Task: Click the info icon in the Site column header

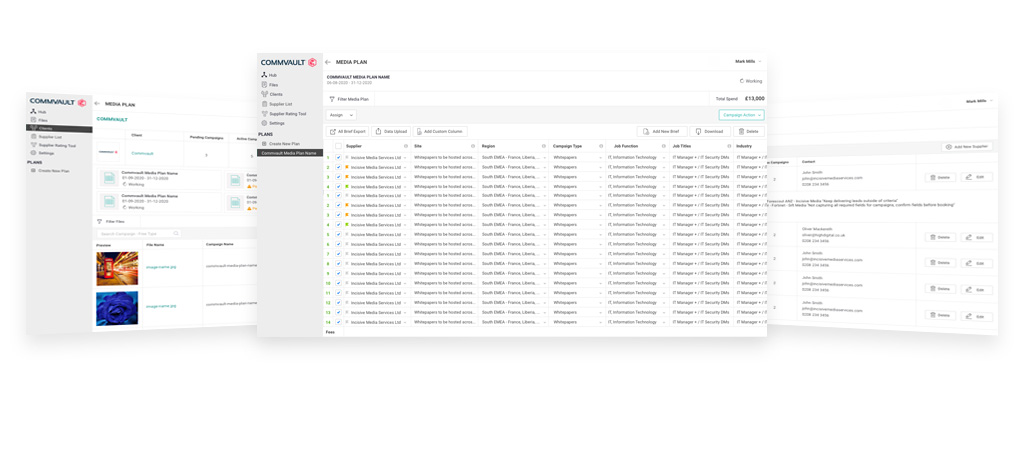Action: point(473,146)
